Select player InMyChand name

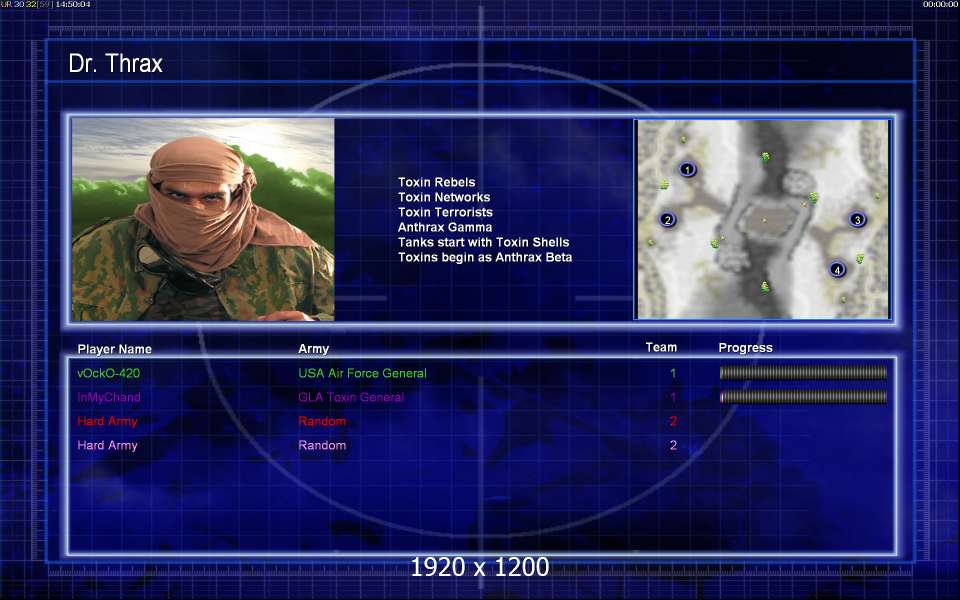[x=108, y=397]
